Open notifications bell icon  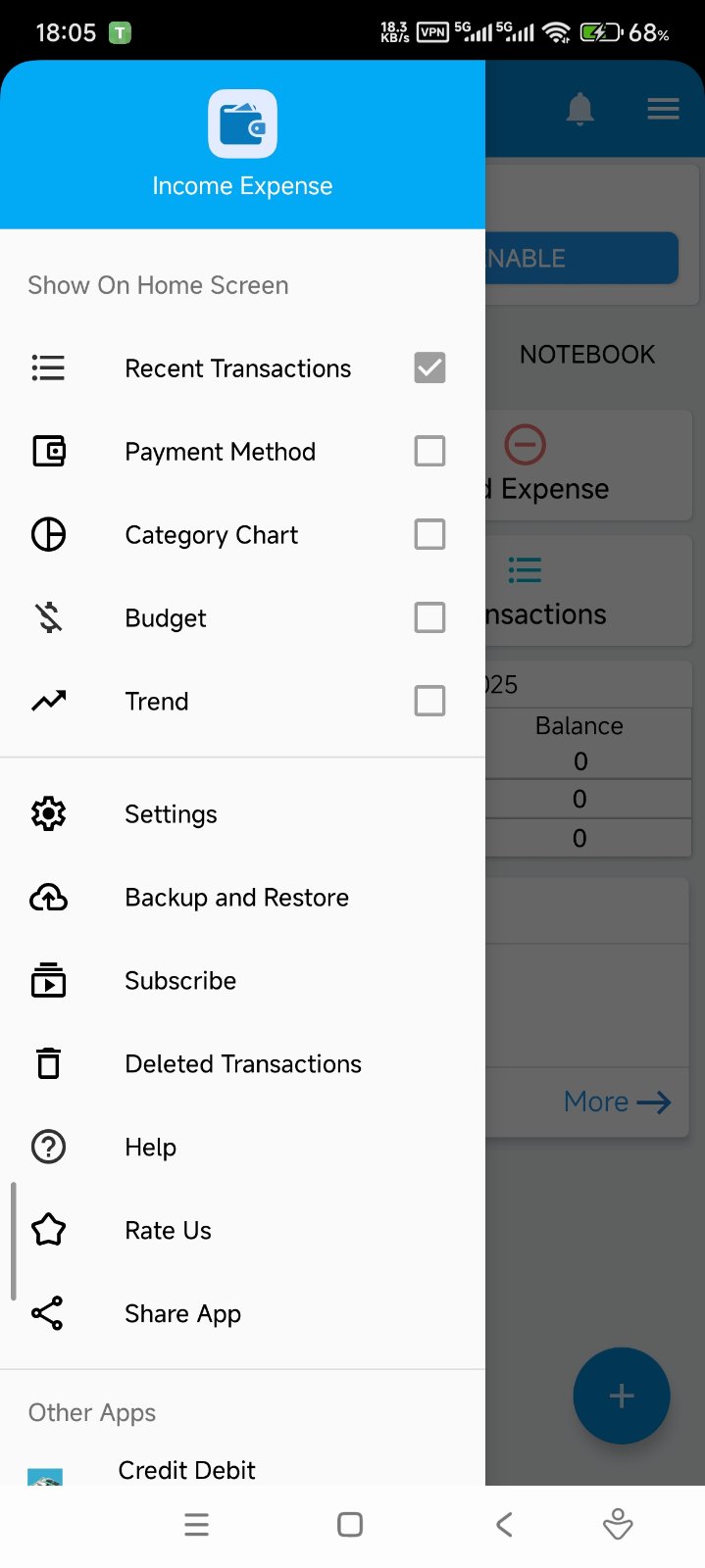pyautogui.click(x=580, y=109)
